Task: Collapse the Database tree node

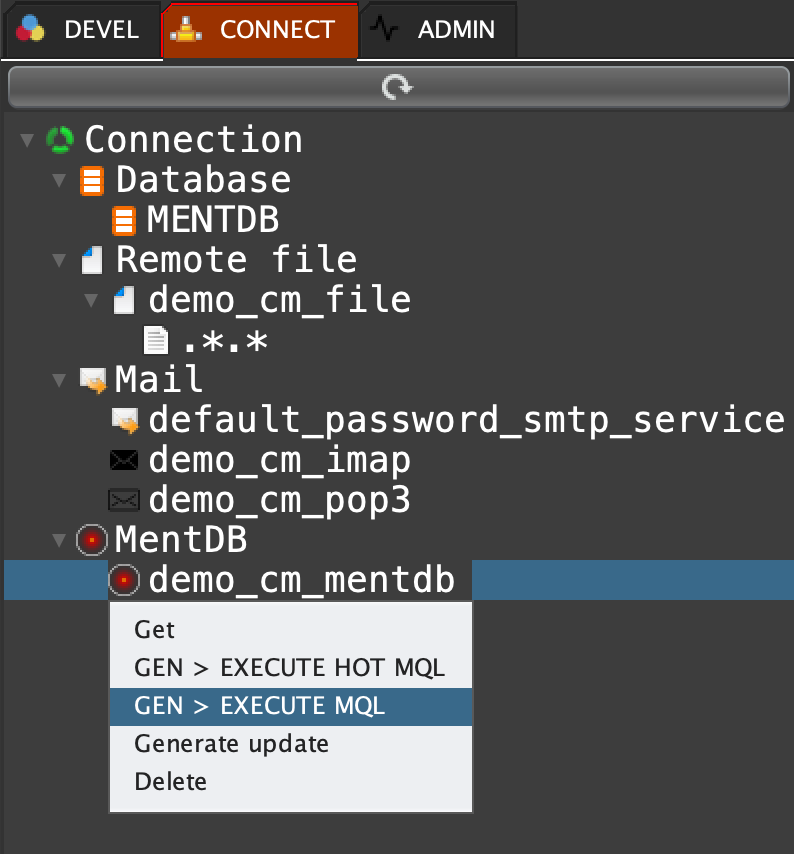Action: click(x=59, y=181)
